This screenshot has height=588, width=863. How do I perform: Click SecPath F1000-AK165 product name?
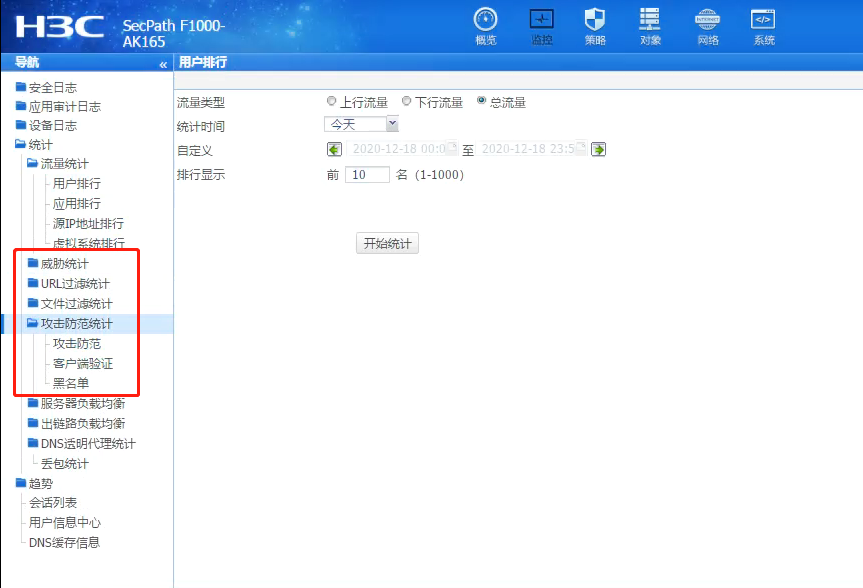[x=173, y=34]
